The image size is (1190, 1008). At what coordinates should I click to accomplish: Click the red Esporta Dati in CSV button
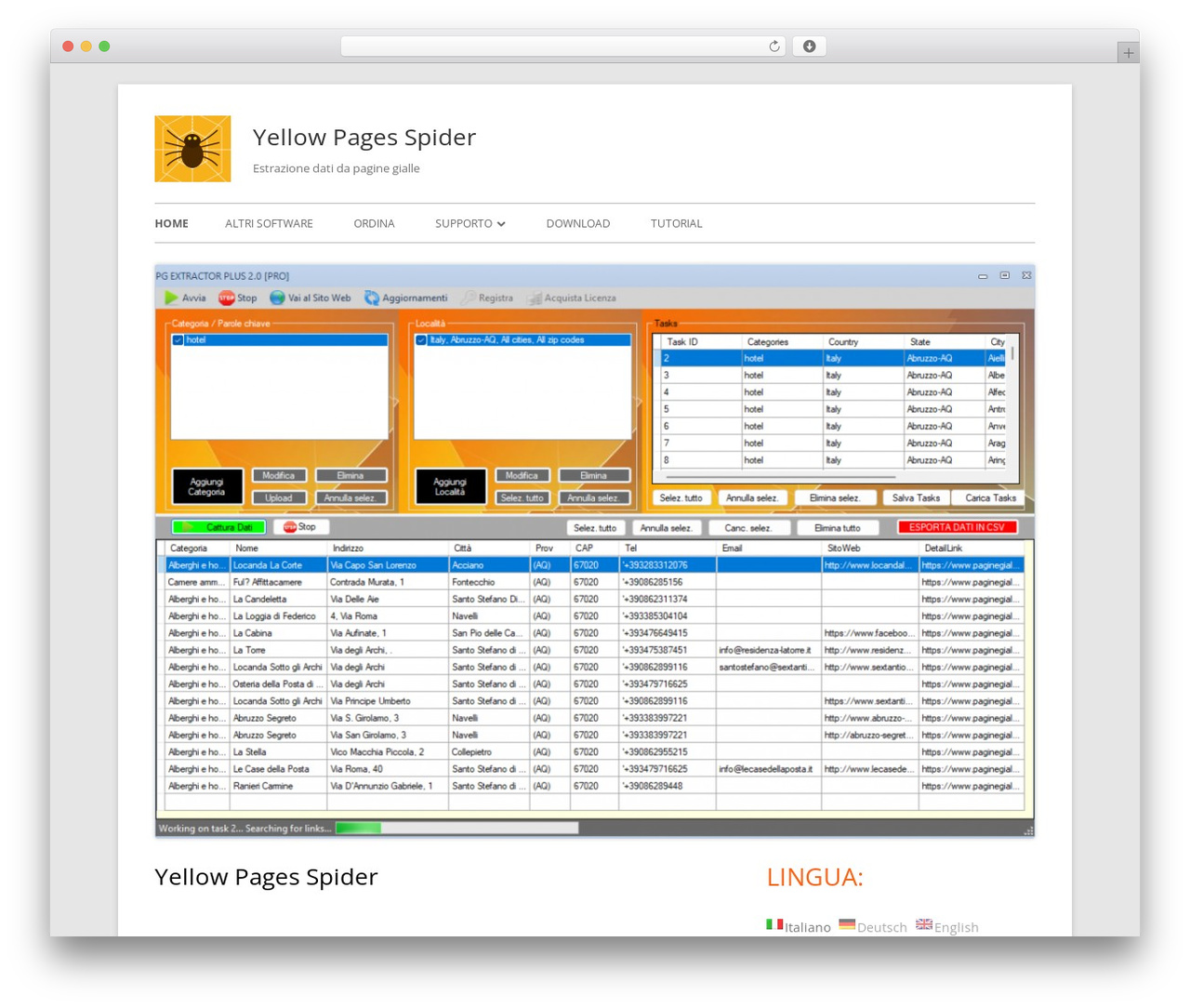(x=958, y=527)
